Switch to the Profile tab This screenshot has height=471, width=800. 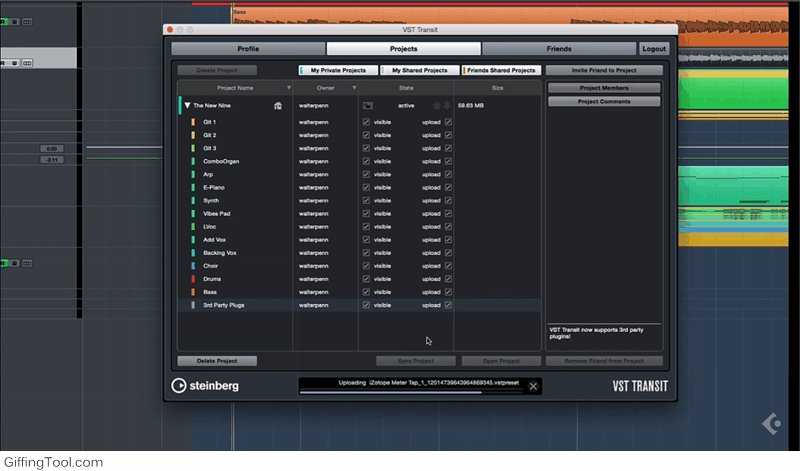[x=248, y=48]
